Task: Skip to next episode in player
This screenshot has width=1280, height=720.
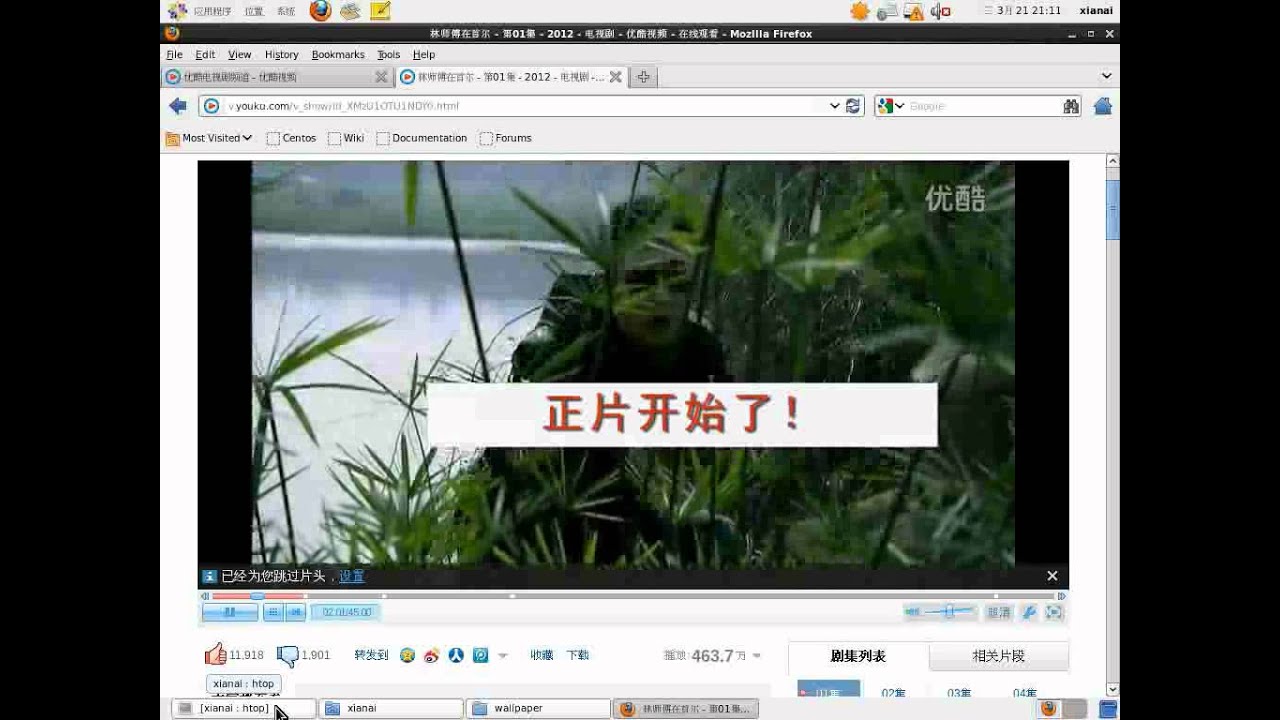Action: tap(296, 612)
